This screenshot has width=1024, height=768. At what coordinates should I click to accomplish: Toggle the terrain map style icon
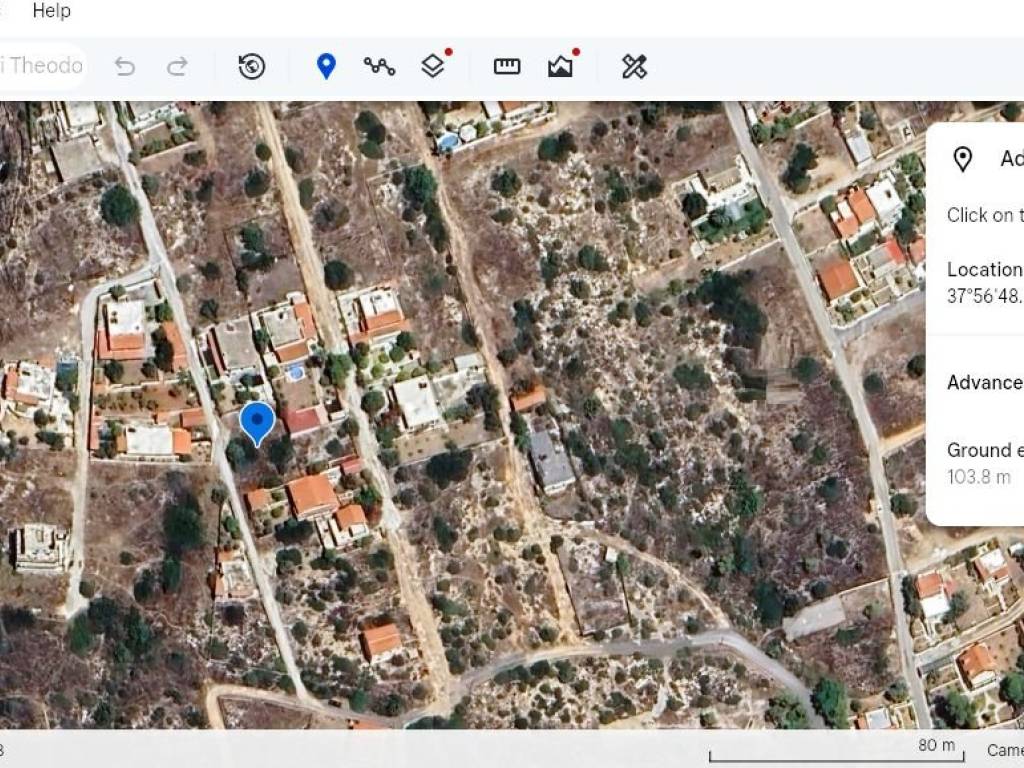[561, 66]
